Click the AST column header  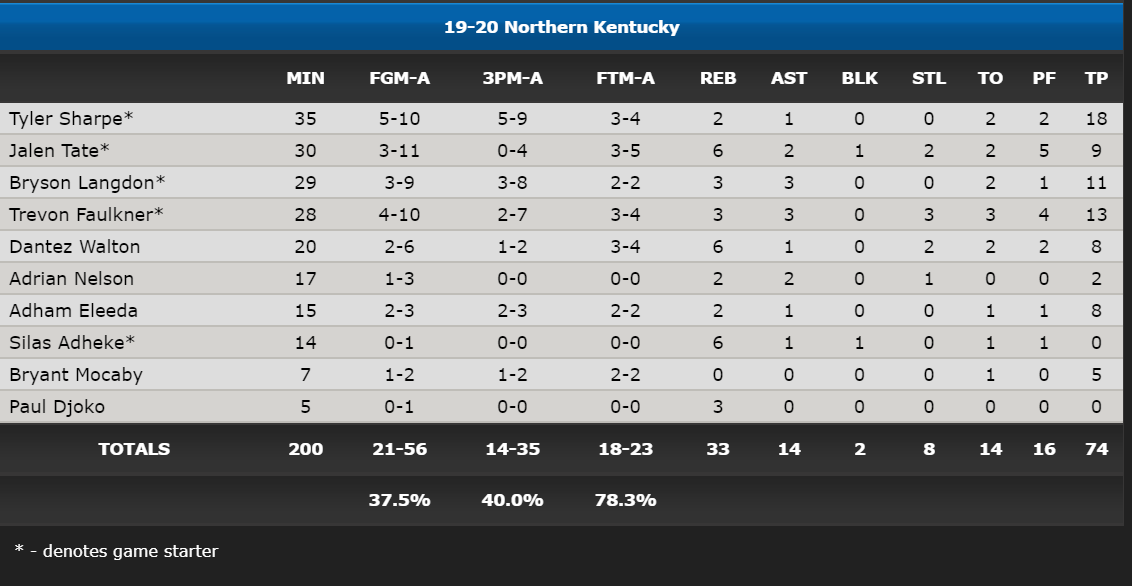(788, 78)
